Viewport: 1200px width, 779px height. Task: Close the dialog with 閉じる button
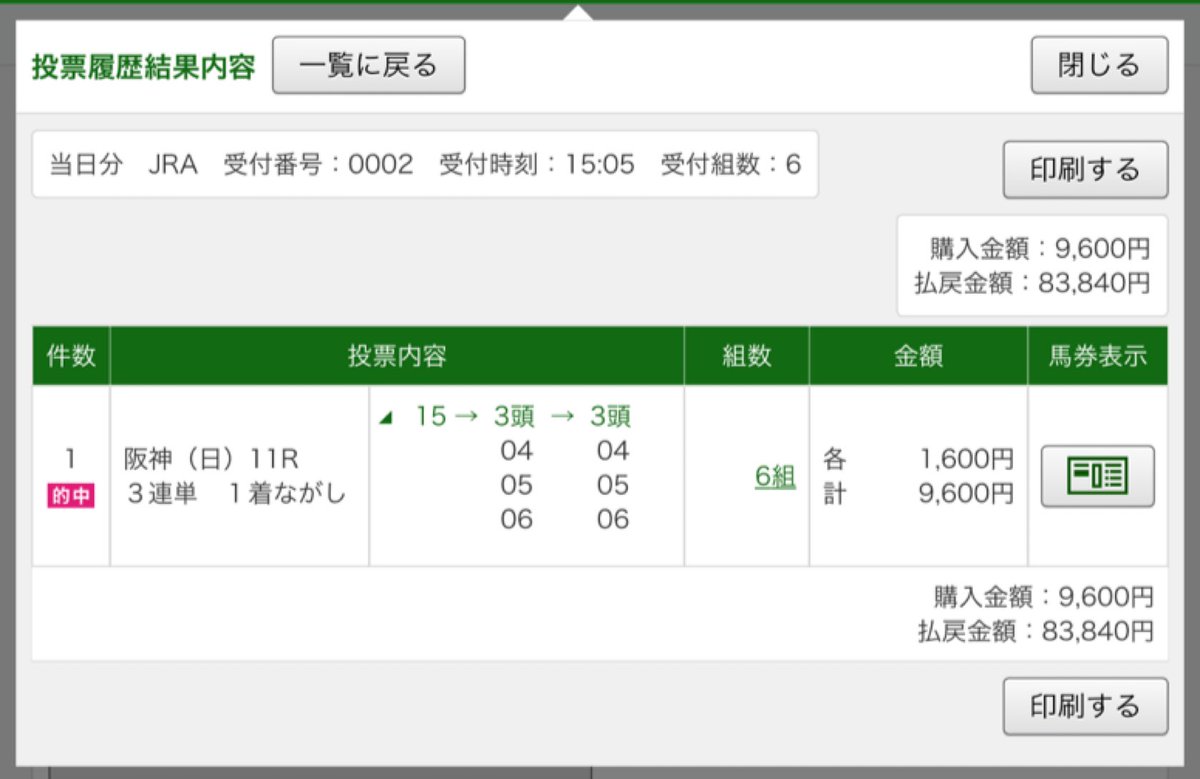(x=1099, y=66)
